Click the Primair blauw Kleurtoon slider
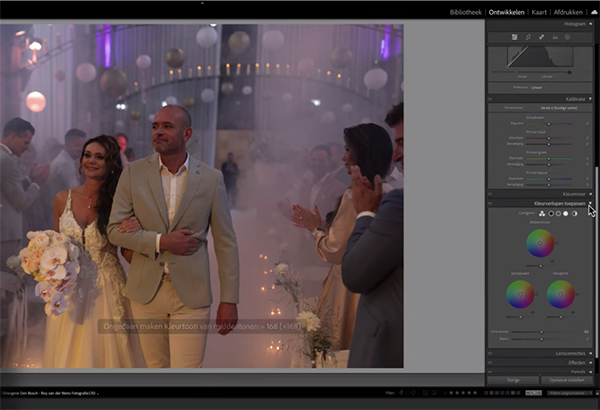Screen dimensions: 600x410 coord(549,179)
